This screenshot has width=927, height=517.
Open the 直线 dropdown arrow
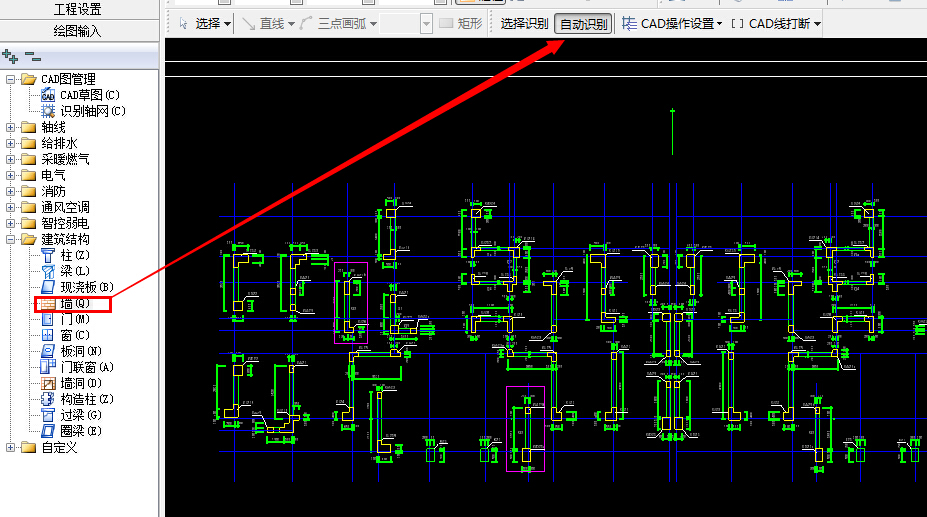point(291,24)
